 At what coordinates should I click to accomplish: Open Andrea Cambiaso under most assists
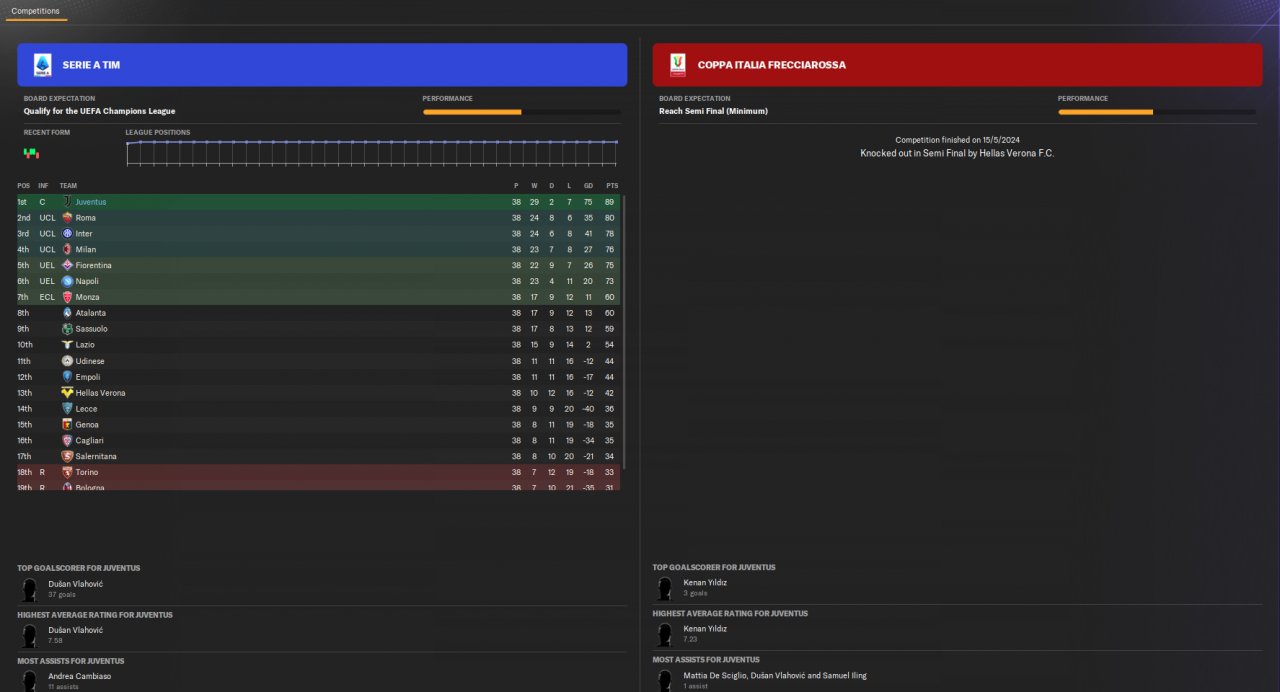coord(80,676)
